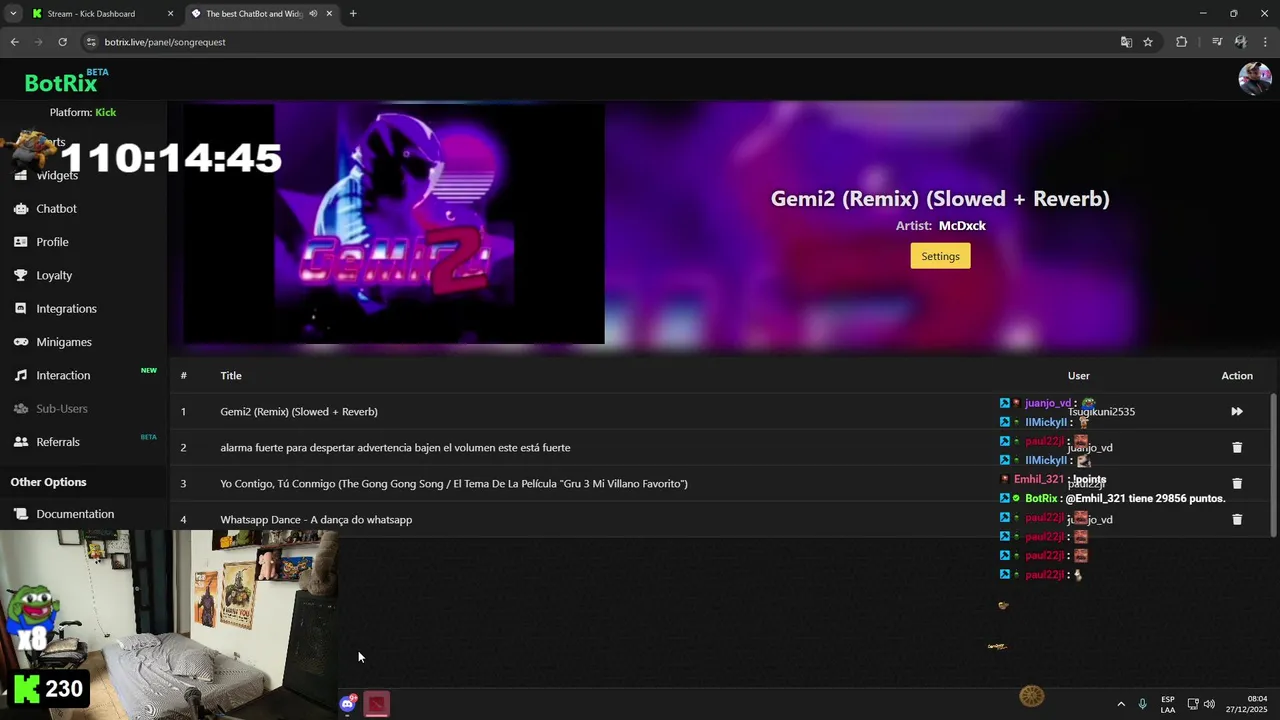The width and height of the screenshot is (1280, 720).
Task: Click the Sub-Users group icon
Action: click(x=20, y=409)
